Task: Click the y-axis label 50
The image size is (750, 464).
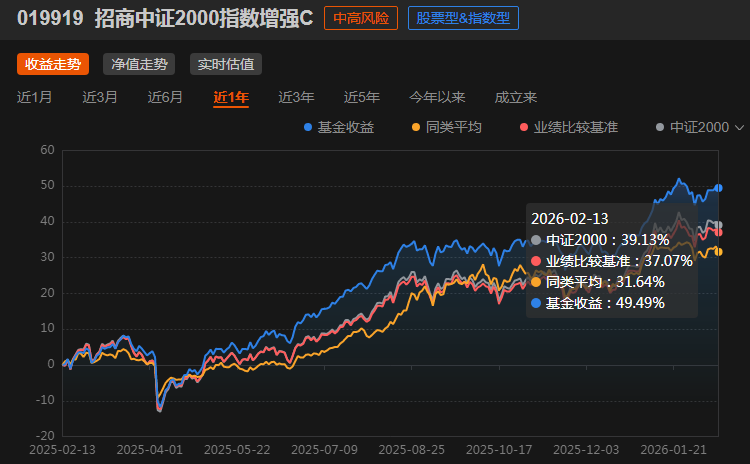Action: point(47,186)
